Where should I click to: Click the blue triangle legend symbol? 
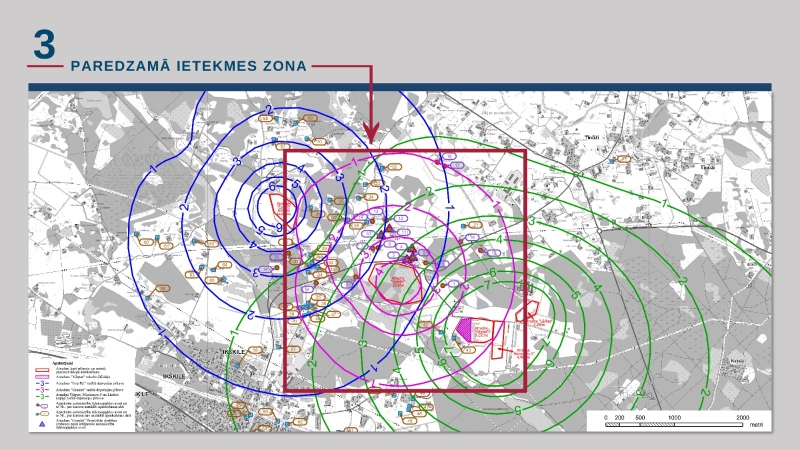point(42,424)
